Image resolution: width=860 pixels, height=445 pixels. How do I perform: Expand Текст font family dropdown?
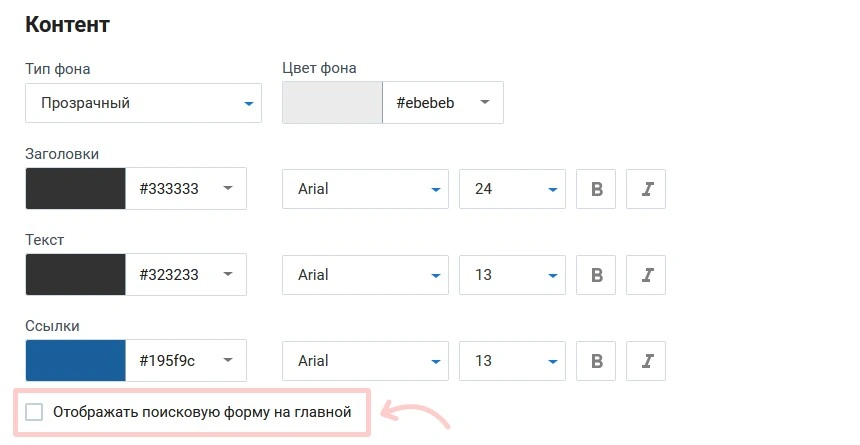[365, 275]
